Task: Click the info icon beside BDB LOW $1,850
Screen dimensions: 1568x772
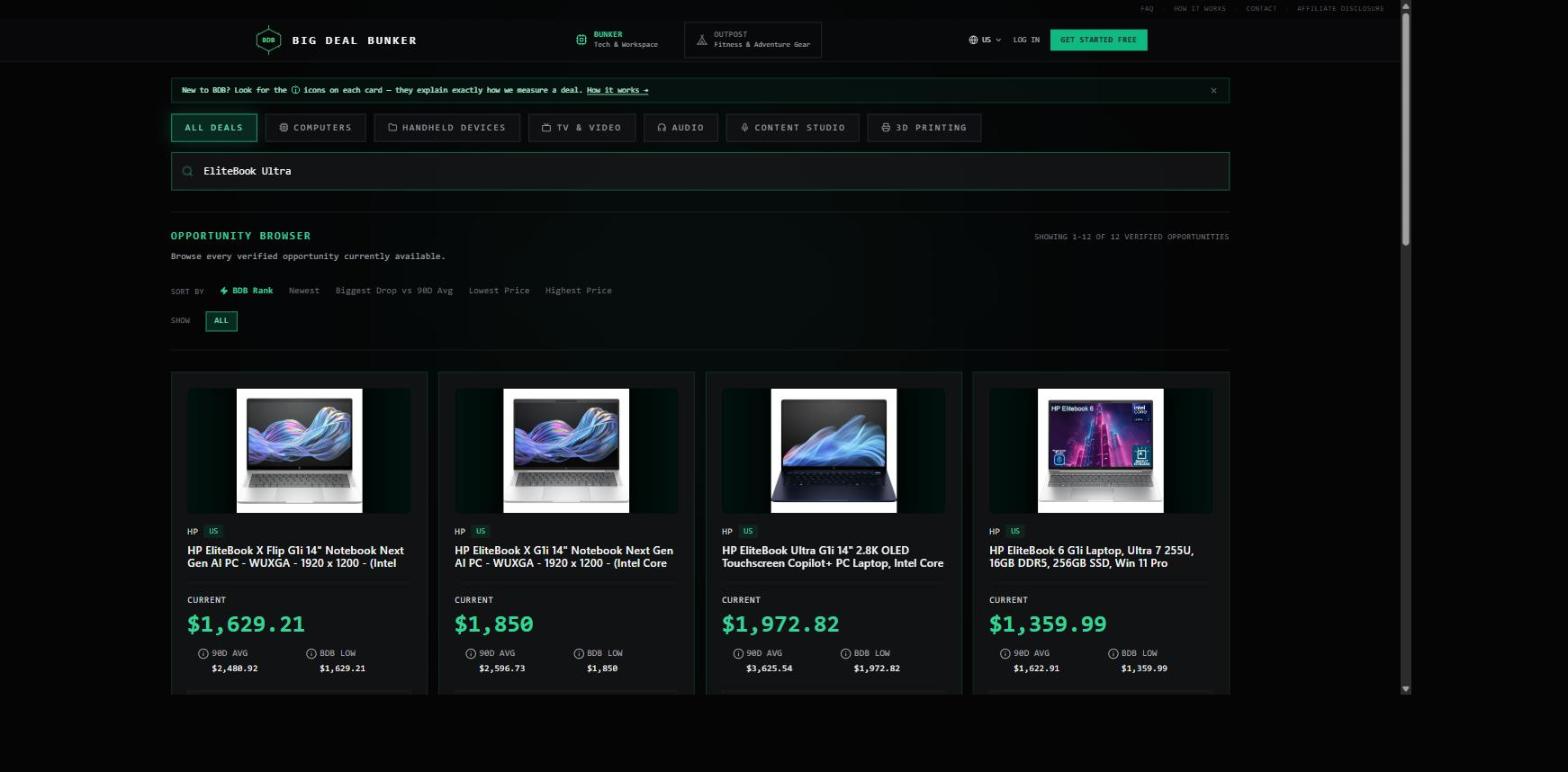Action: tap(578, 653)
